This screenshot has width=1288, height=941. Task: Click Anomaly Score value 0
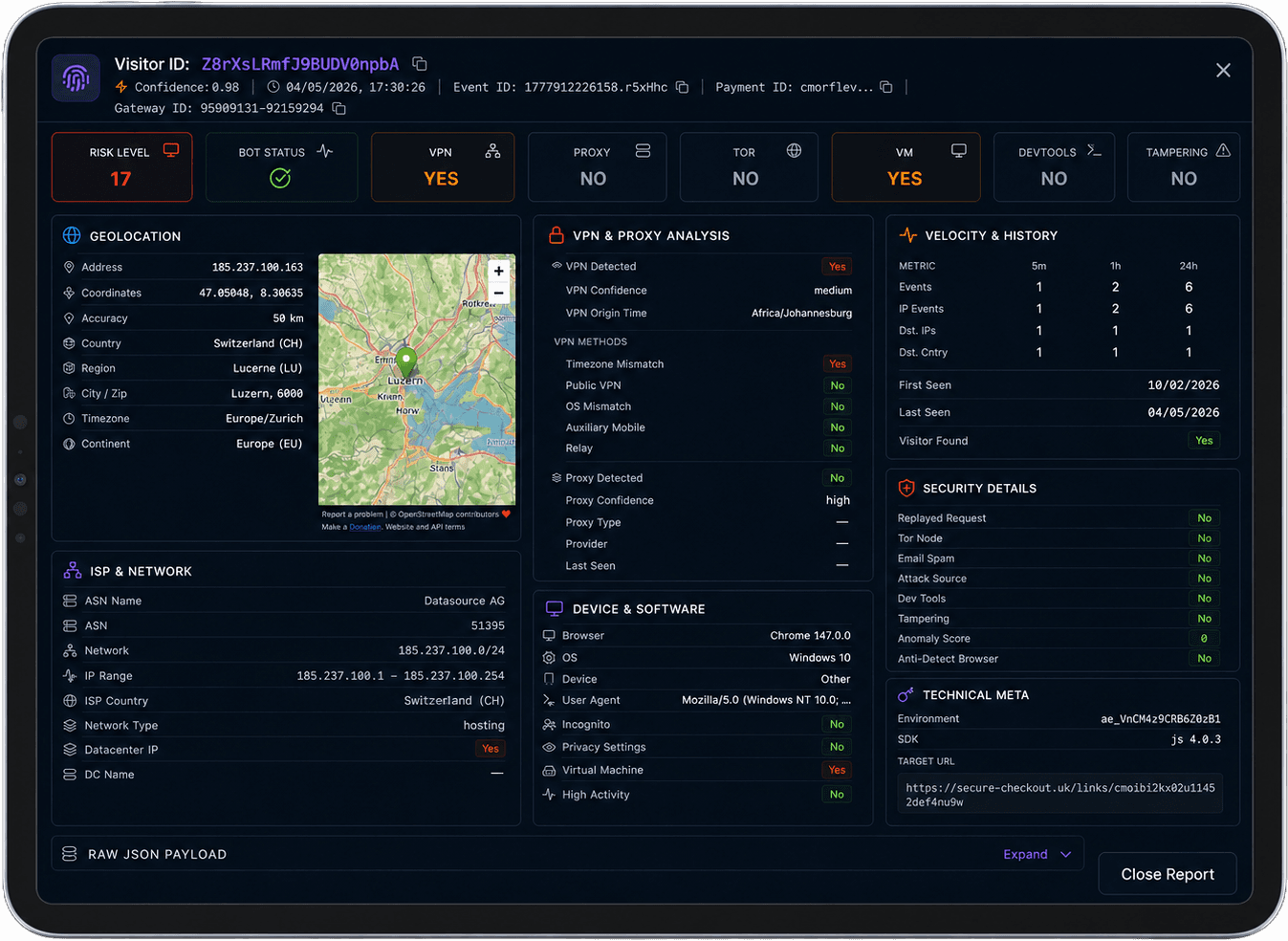pos(1204,639)
